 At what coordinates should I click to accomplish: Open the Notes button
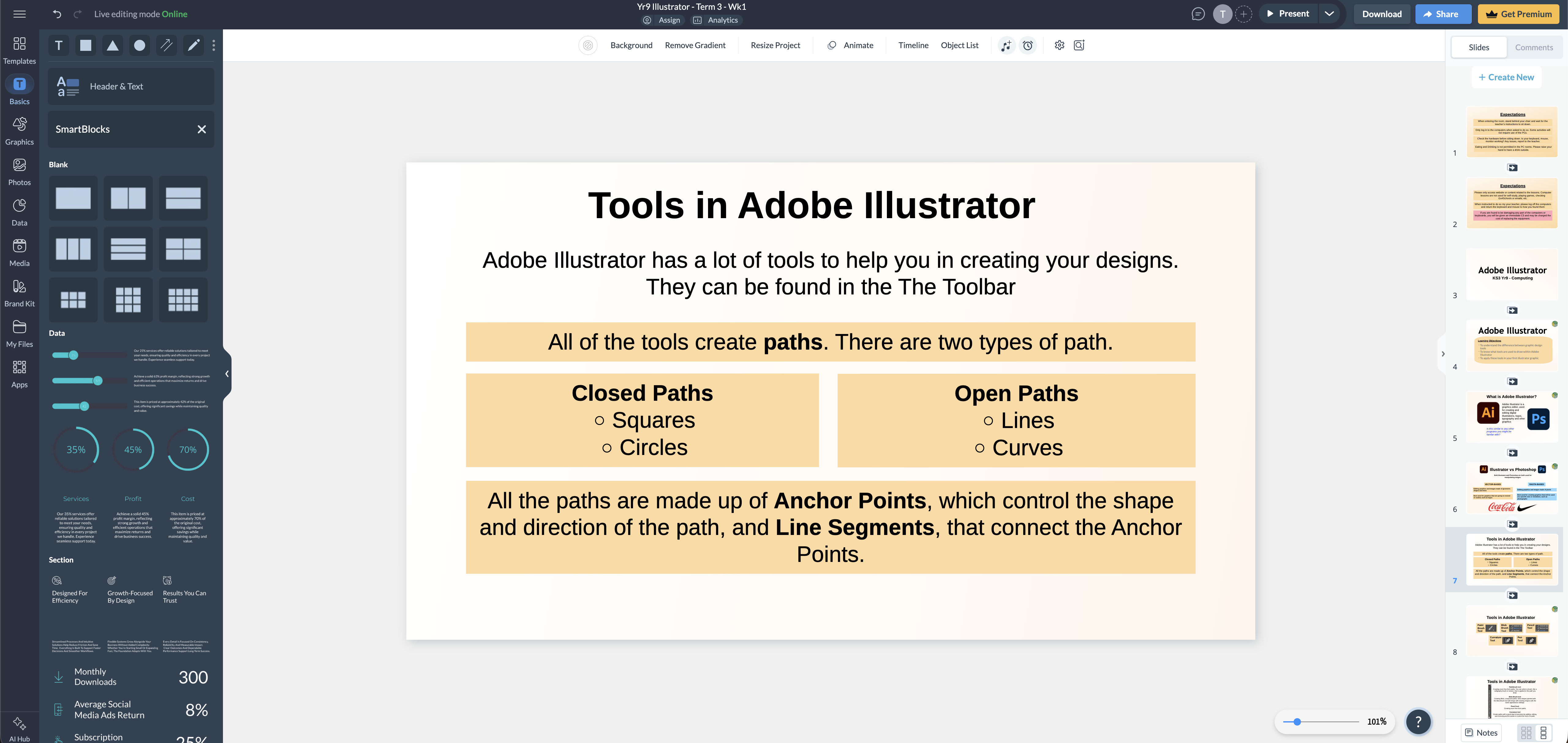pyautogui.click(x=1481, y=733)
